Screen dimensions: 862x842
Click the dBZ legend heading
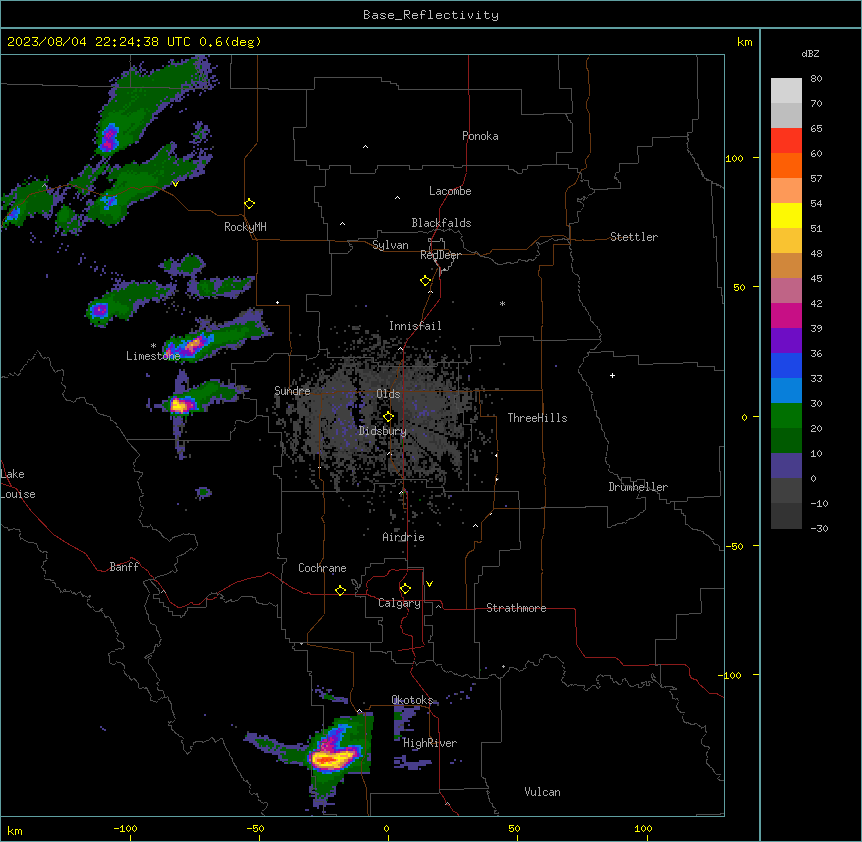point(810,53)
